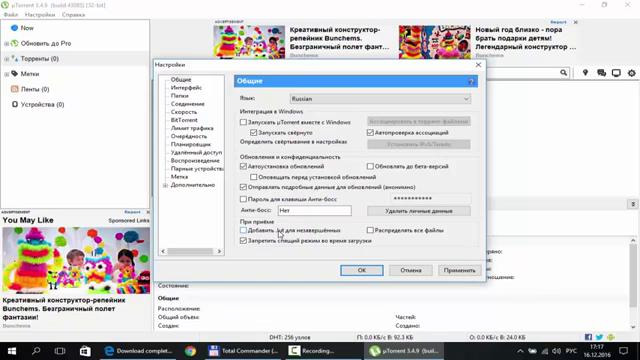Click Отмена button
This screenshot has height=360, width=640.
pos(411,270)
